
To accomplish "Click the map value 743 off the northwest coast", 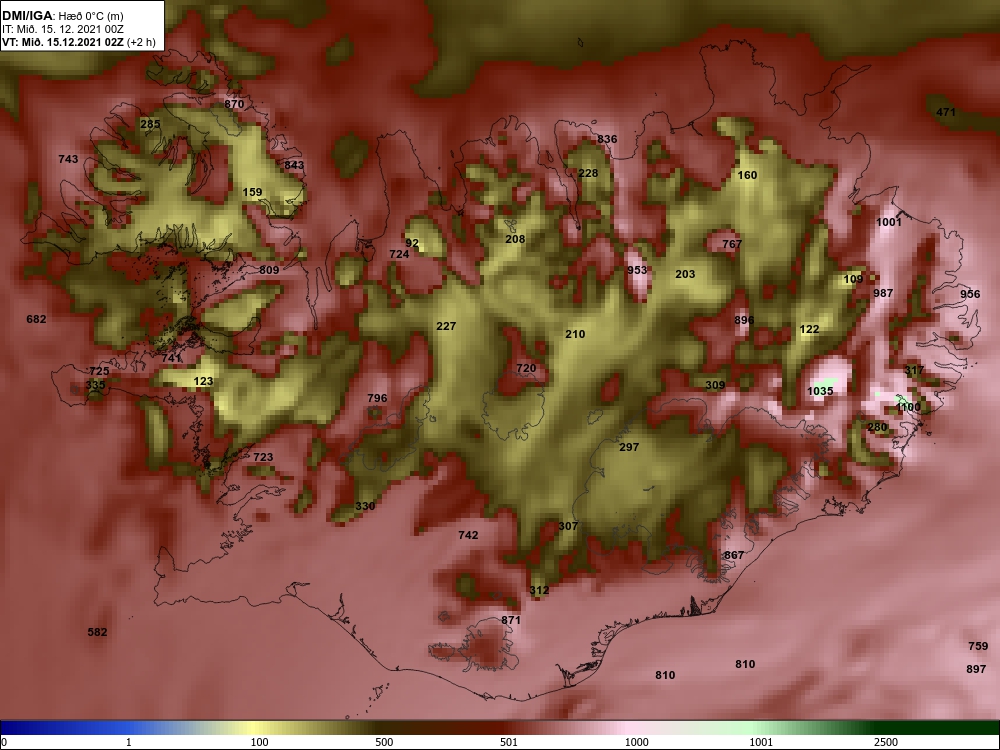I will [x=68, y=159].
